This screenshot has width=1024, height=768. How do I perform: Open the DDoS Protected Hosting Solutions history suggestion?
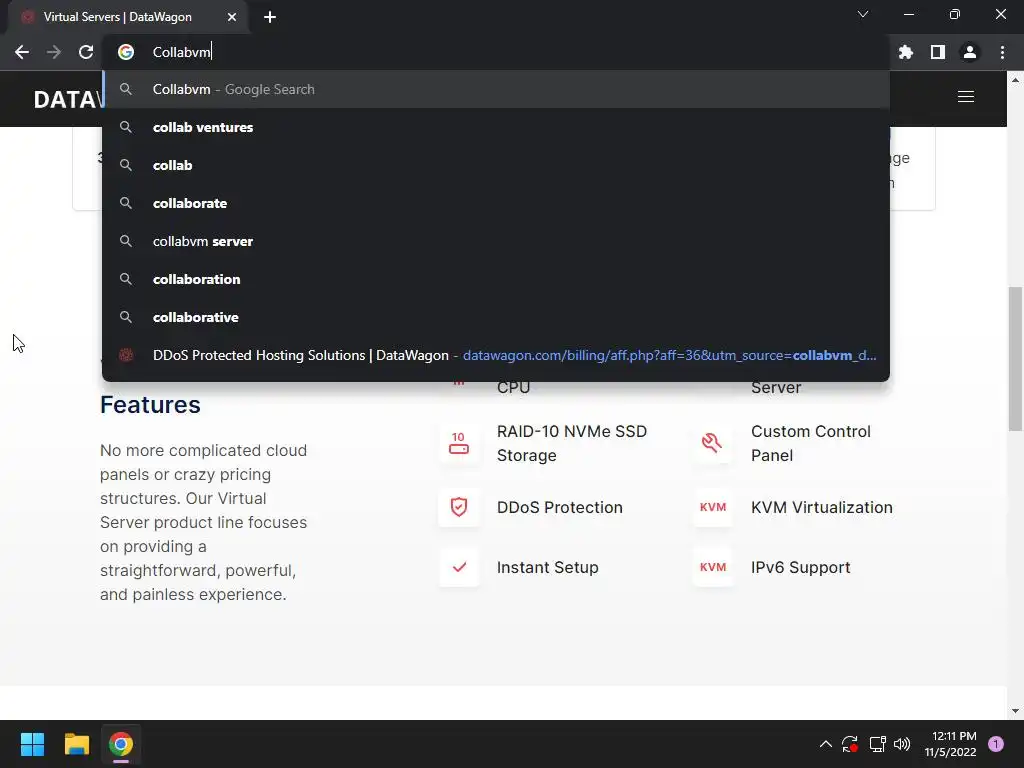click(496, 355)
